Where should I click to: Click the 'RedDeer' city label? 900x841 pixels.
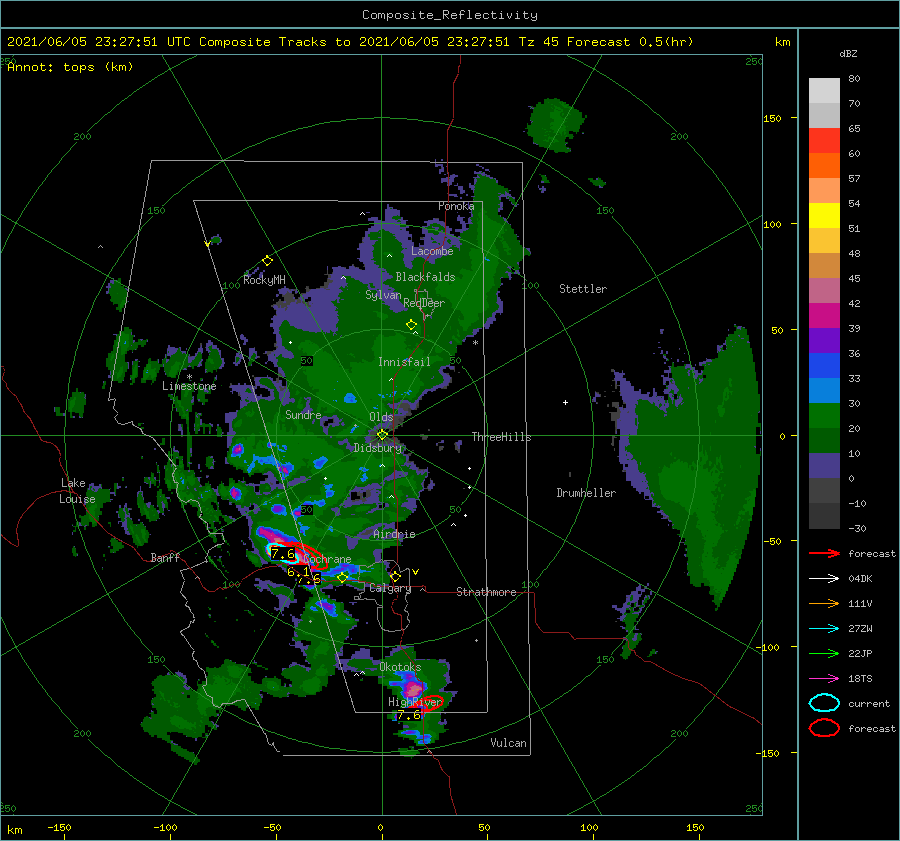click(424, 303)
